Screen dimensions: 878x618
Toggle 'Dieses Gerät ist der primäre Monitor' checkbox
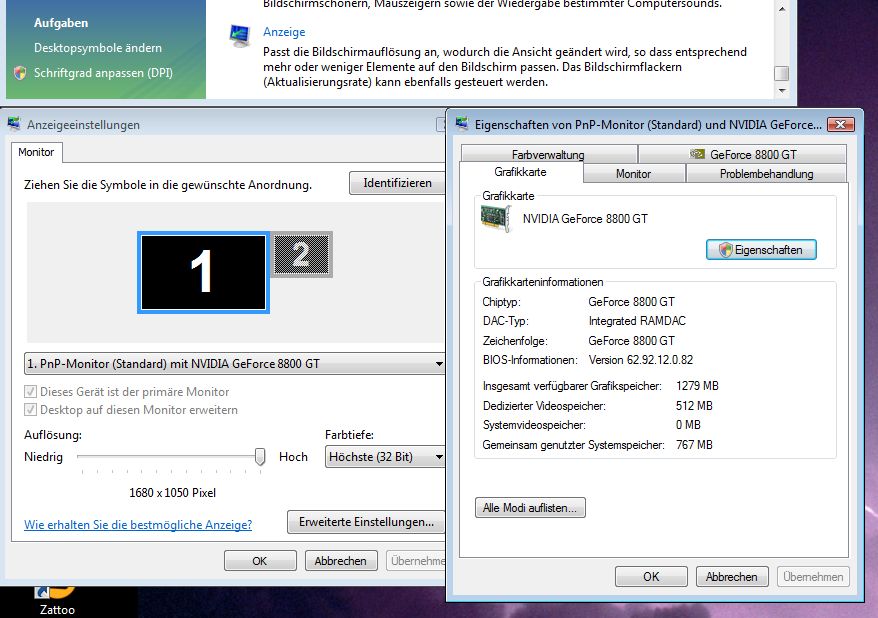tap(31, 392)
